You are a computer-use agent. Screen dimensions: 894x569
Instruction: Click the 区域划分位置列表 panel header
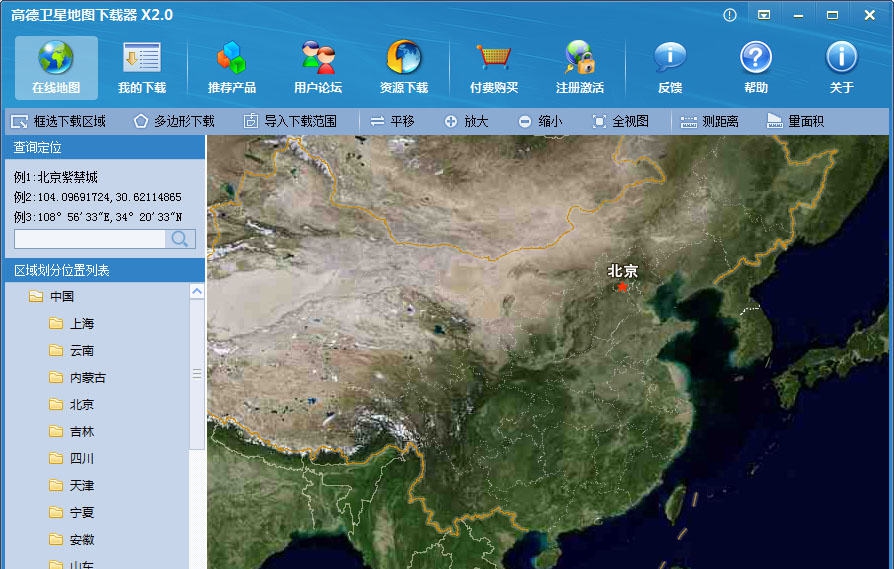[105, 270]
